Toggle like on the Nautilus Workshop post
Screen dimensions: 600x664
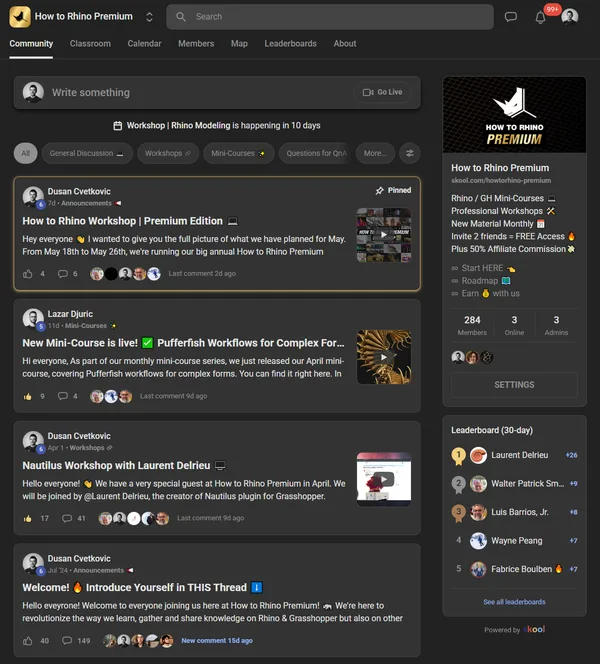(28, 518)
